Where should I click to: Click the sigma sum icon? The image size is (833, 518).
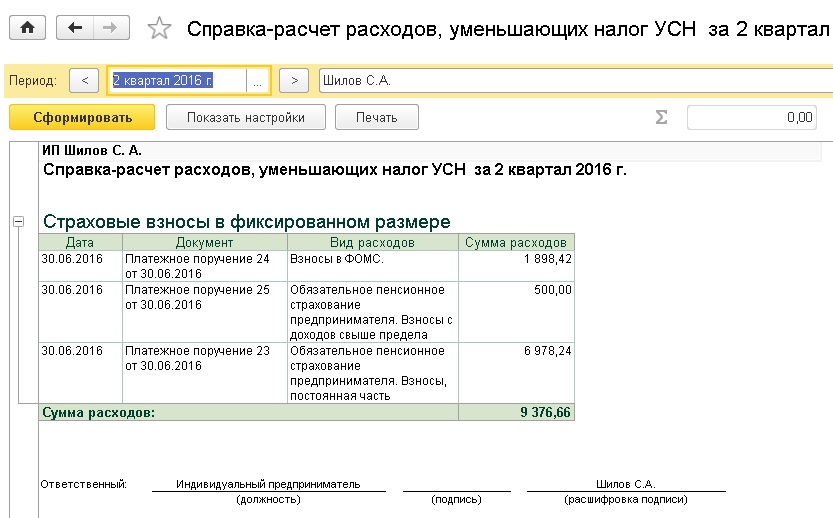(661, 117)
